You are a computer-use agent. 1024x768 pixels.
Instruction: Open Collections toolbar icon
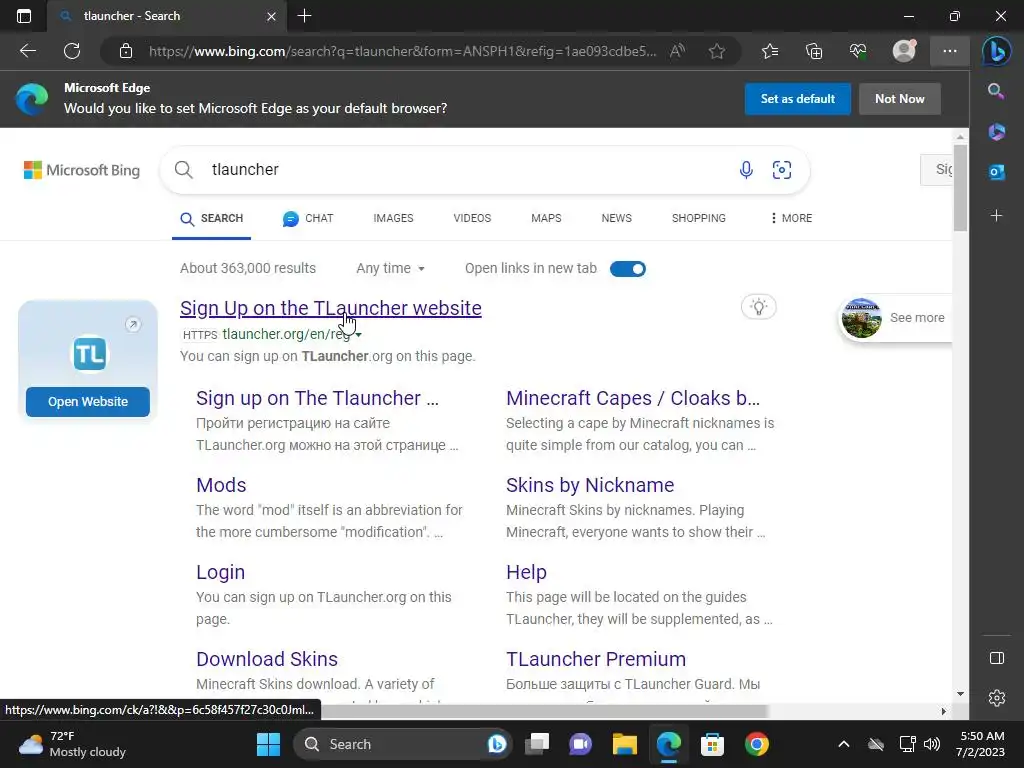click(814, 51)
